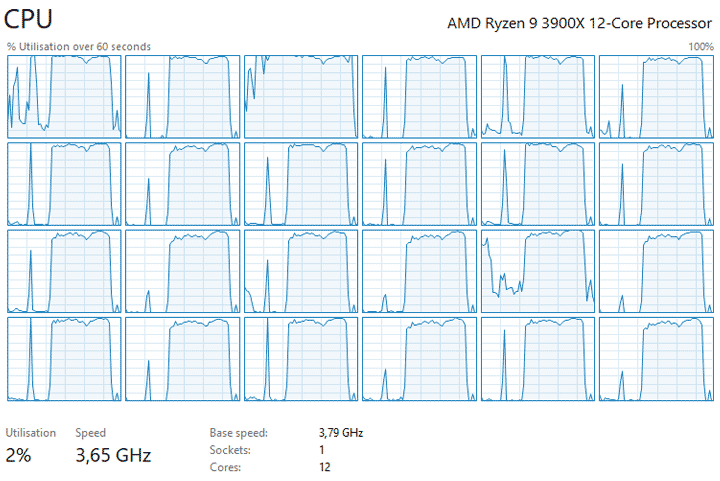
Task: Click the Base speed 3,79 GHz value
Action: [340, 433]
